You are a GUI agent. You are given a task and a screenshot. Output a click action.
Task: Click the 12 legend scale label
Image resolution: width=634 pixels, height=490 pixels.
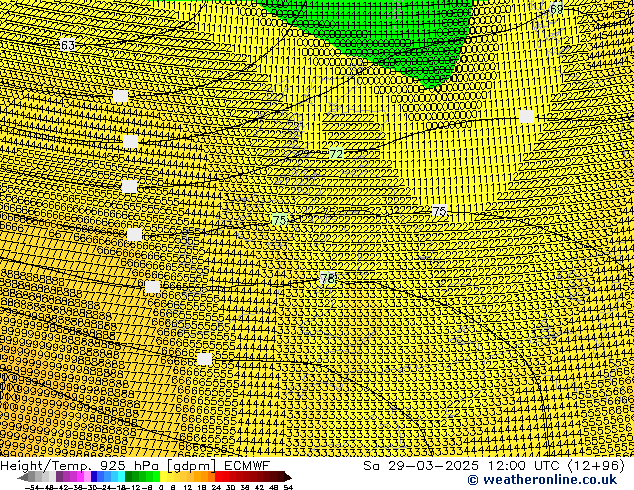pyautogui.click(x=187, y=487)
